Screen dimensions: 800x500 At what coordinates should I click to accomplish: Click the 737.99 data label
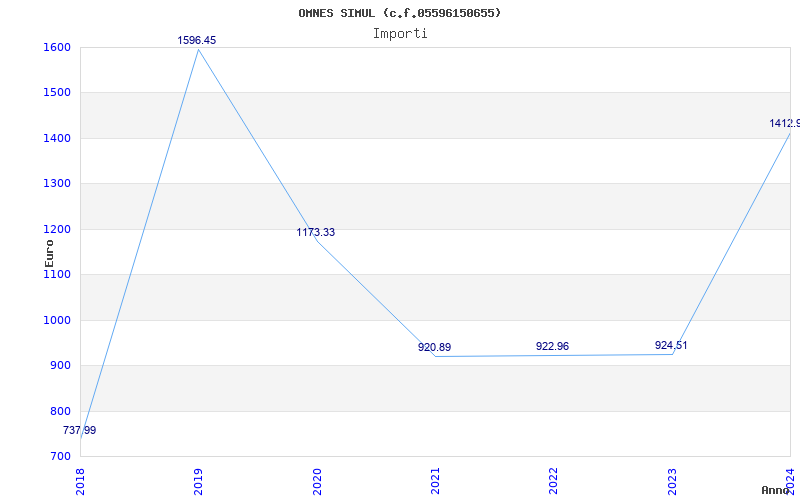(80, 430)
